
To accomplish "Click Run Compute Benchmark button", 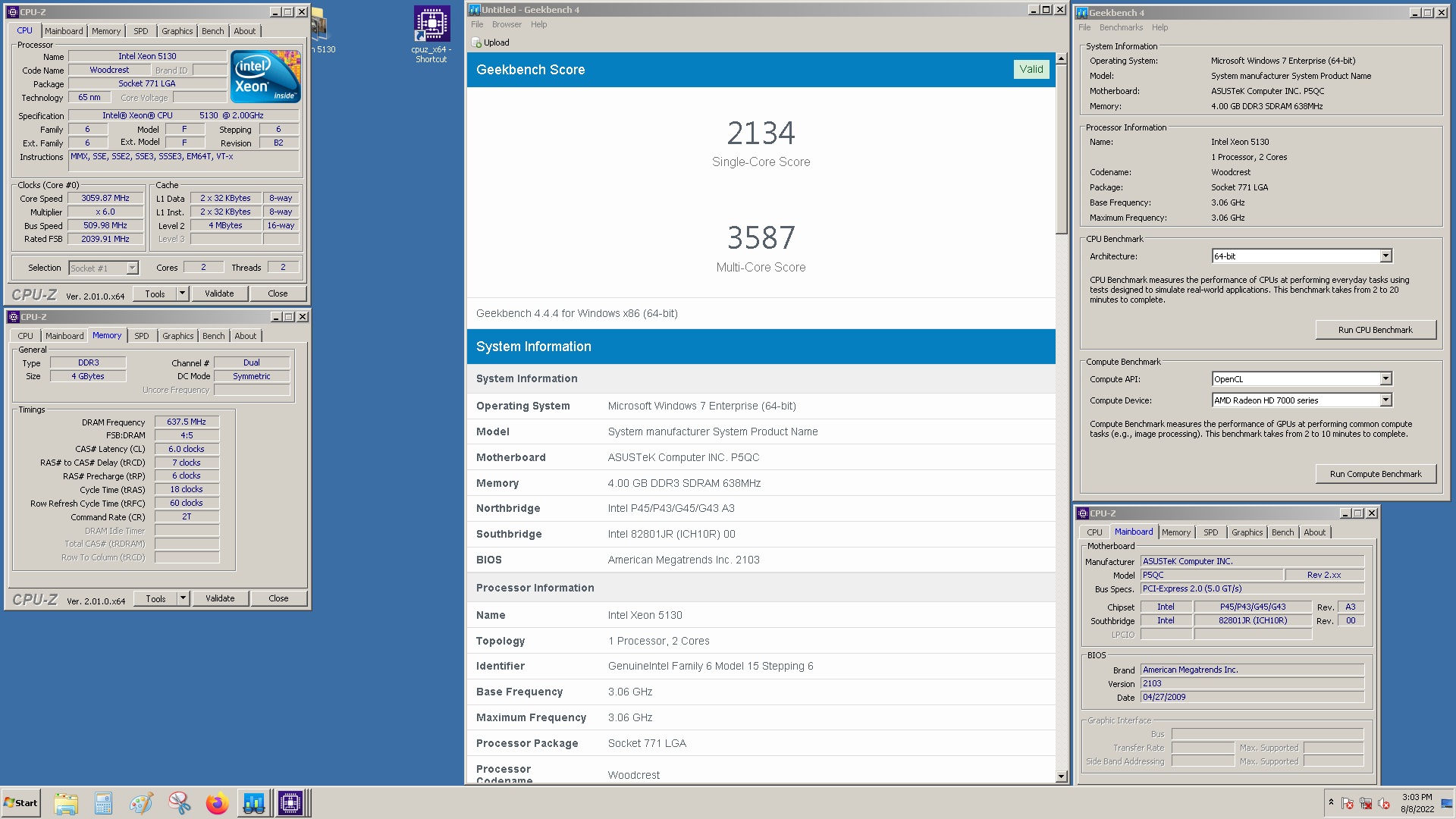I will tap(1376, 474).
